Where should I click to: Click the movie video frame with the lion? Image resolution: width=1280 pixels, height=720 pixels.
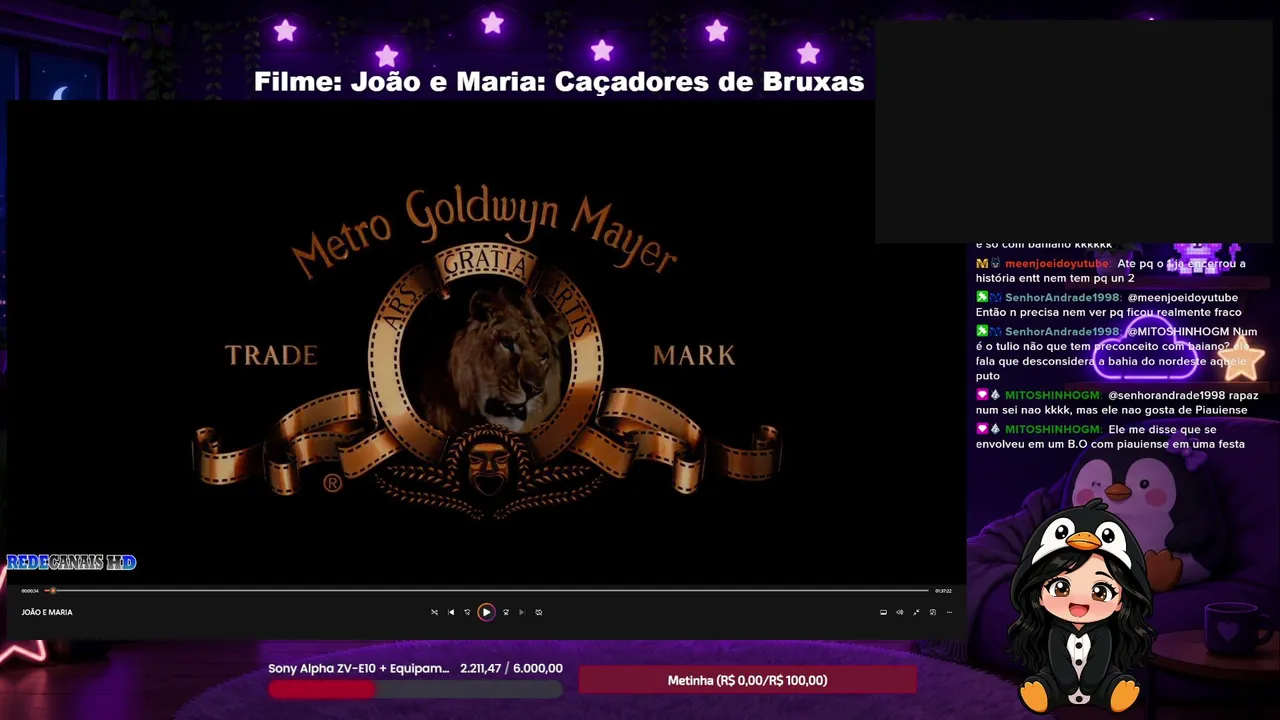coord(487,340)
